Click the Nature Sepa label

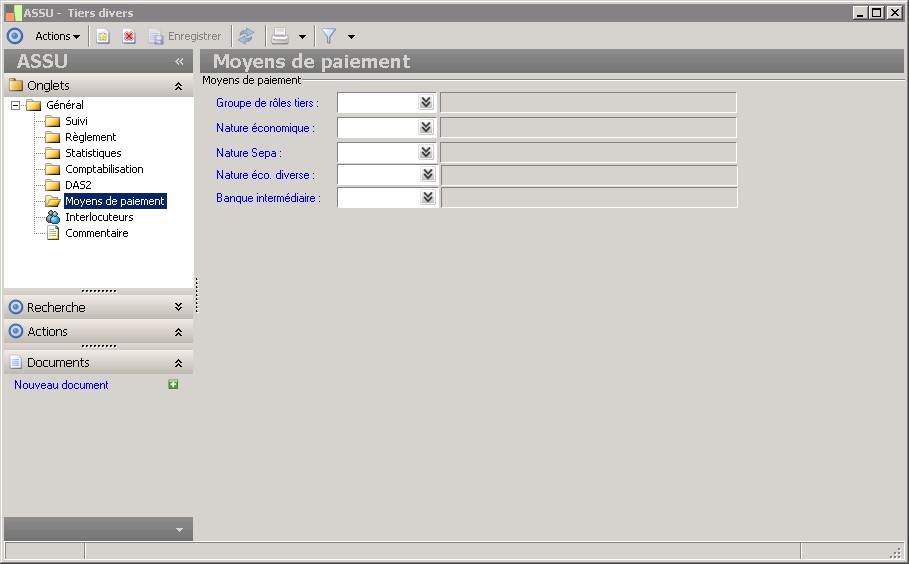click(x=249, y=153)
